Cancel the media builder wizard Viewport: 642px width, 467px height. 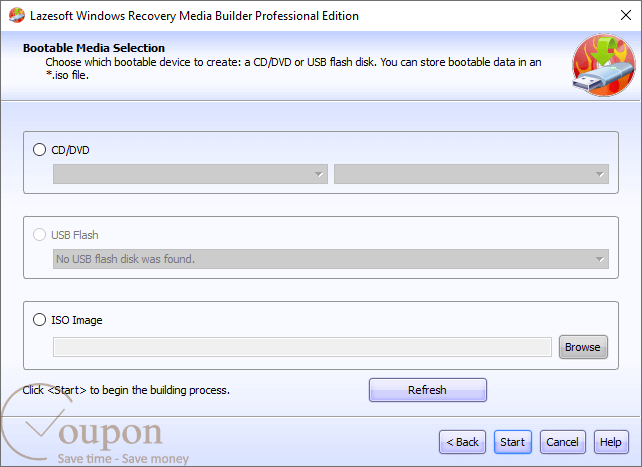[563, 442]
